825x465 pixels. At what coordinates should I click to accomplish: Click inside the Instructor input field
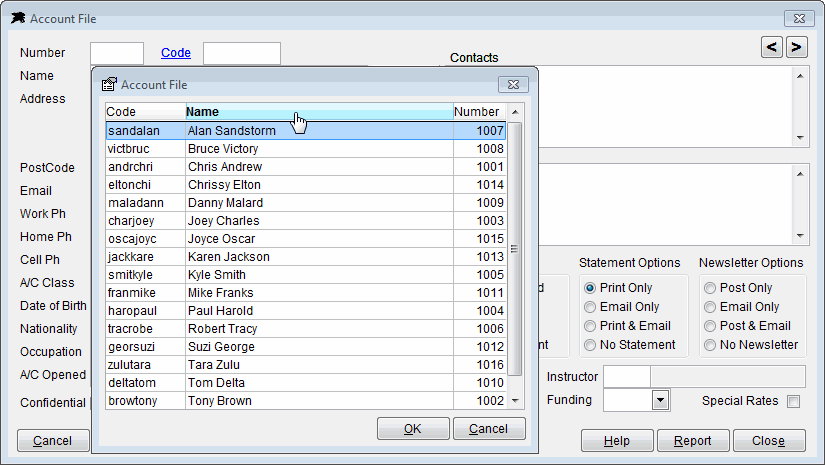[x=627, y=377]
